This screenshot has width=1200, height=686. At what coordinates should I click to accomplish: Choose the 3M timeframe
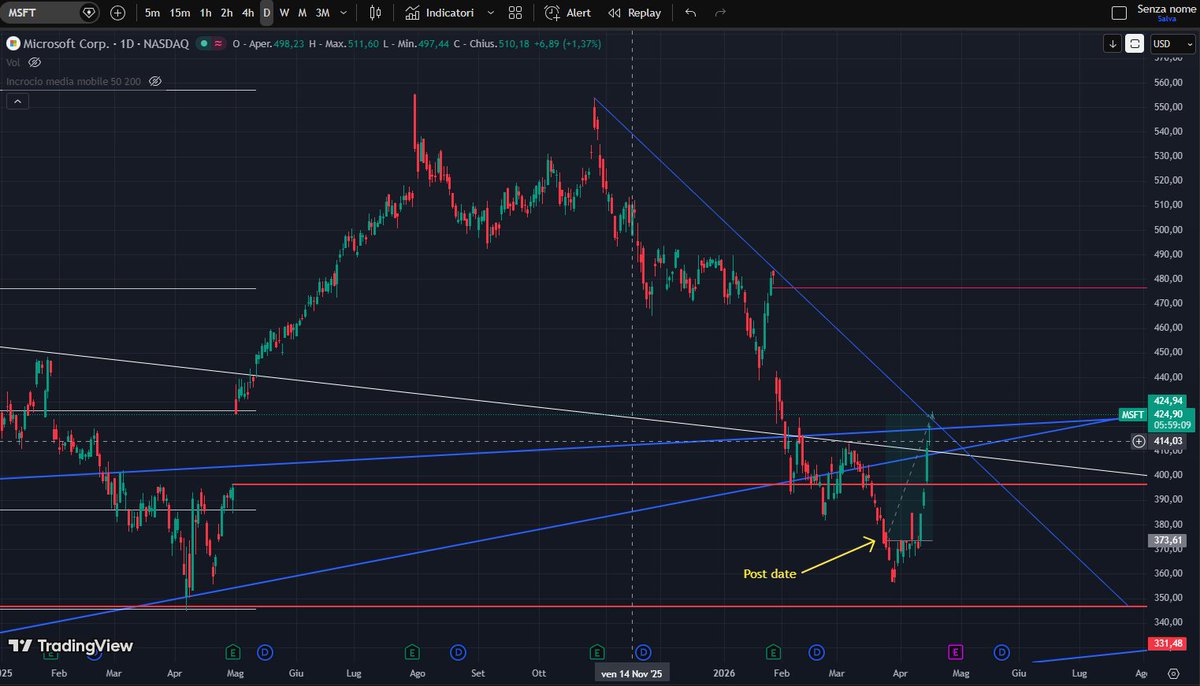point(322,13)
